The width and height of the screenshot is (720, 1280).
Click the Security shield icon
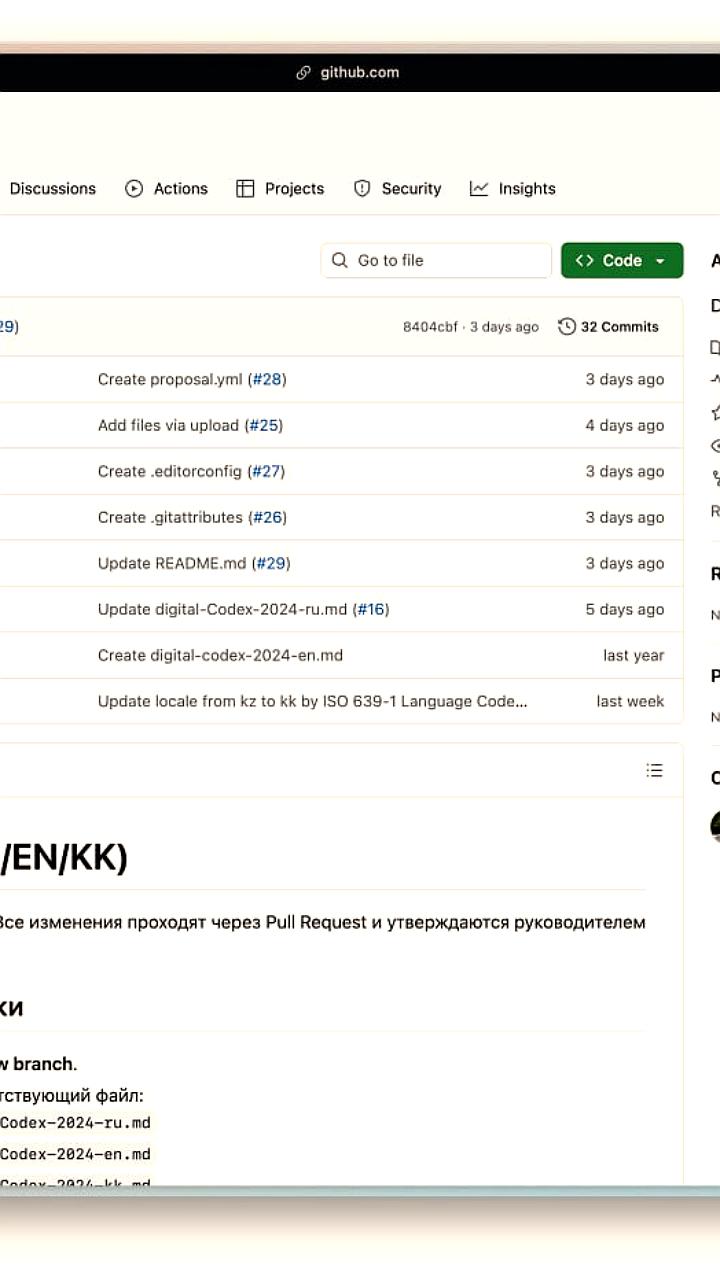pyautogui.click(x=362, y=189)
